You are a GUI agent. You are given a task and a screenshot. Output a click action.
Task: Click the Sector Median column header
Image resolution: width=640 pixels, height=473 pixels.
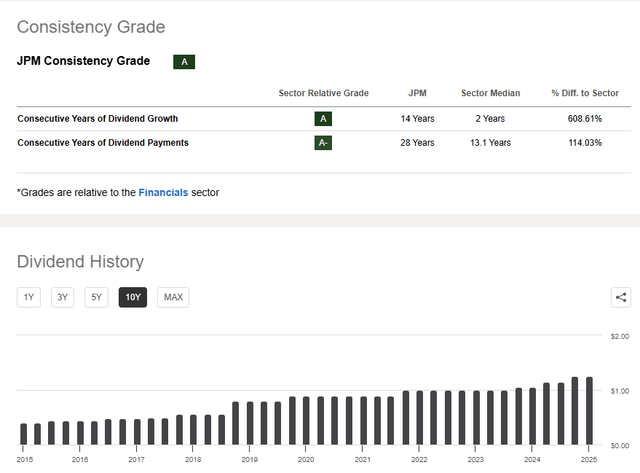(x=491, y=93)
